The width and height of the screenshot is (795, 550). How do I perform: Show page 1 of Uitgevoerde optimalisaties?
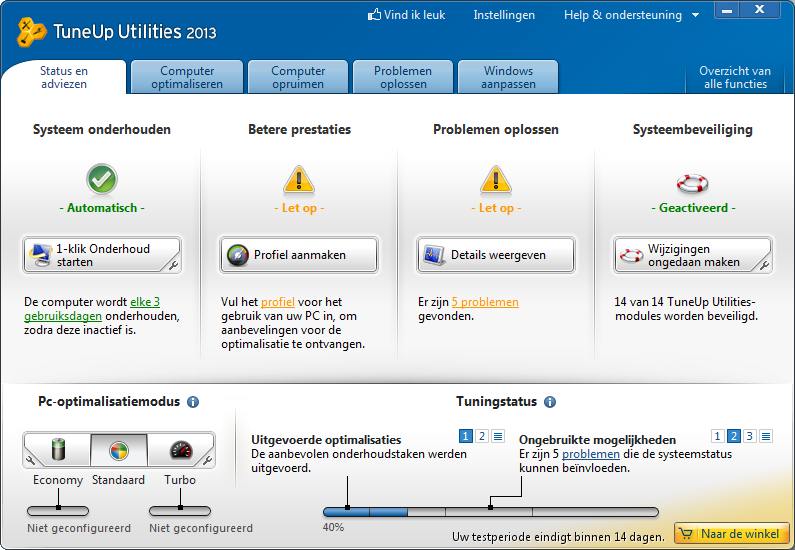click(x=465, y=436)
